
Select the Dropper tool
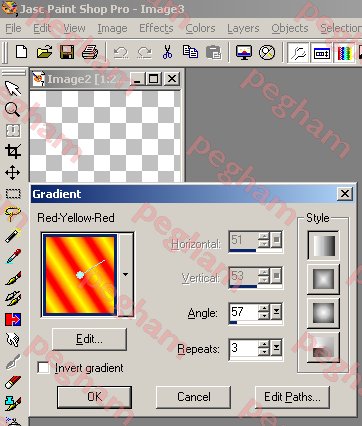(13, 256)
